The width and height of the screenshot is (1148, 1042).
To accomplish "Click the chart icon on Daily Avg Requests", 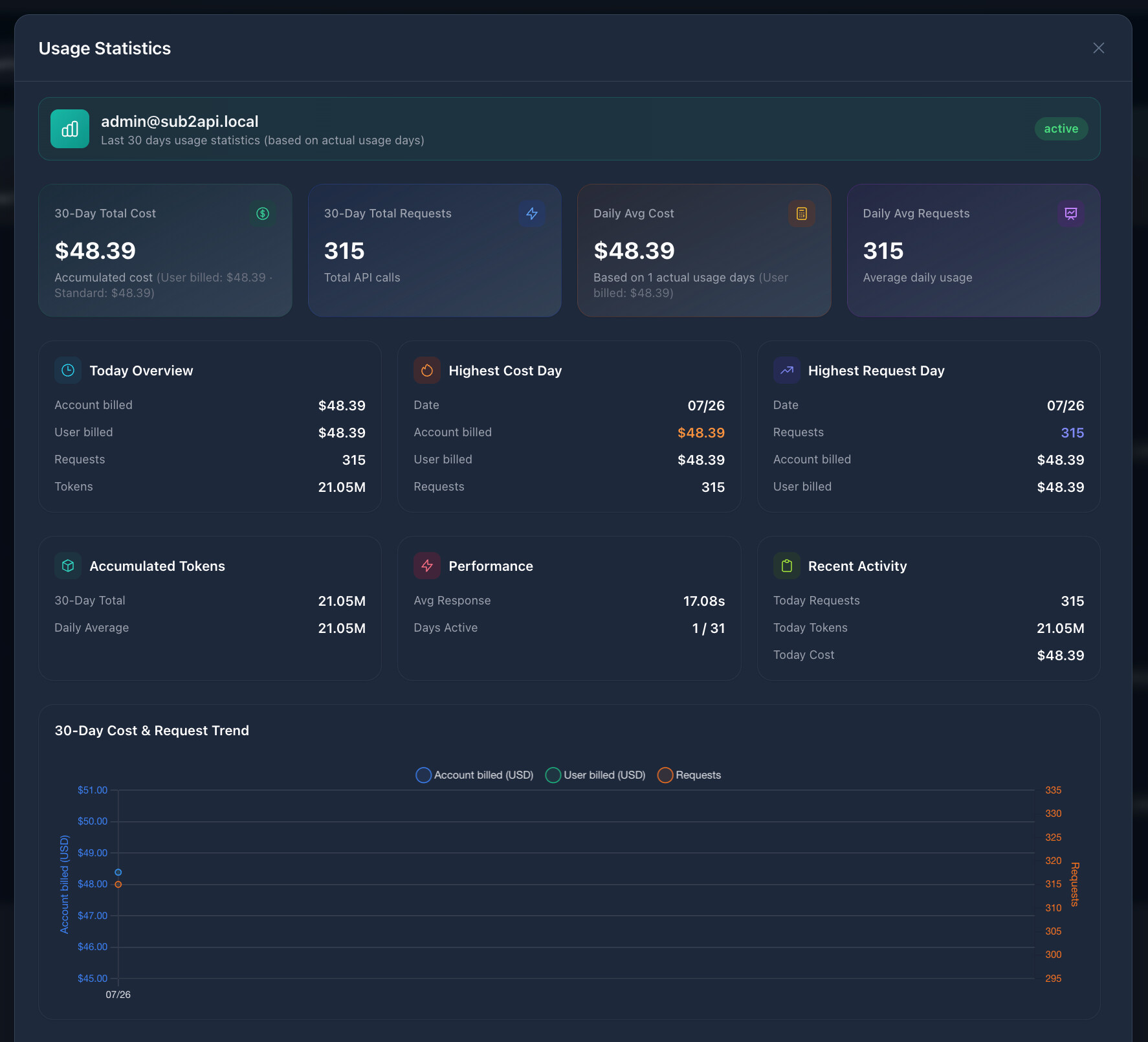I will click(1071, 214).
